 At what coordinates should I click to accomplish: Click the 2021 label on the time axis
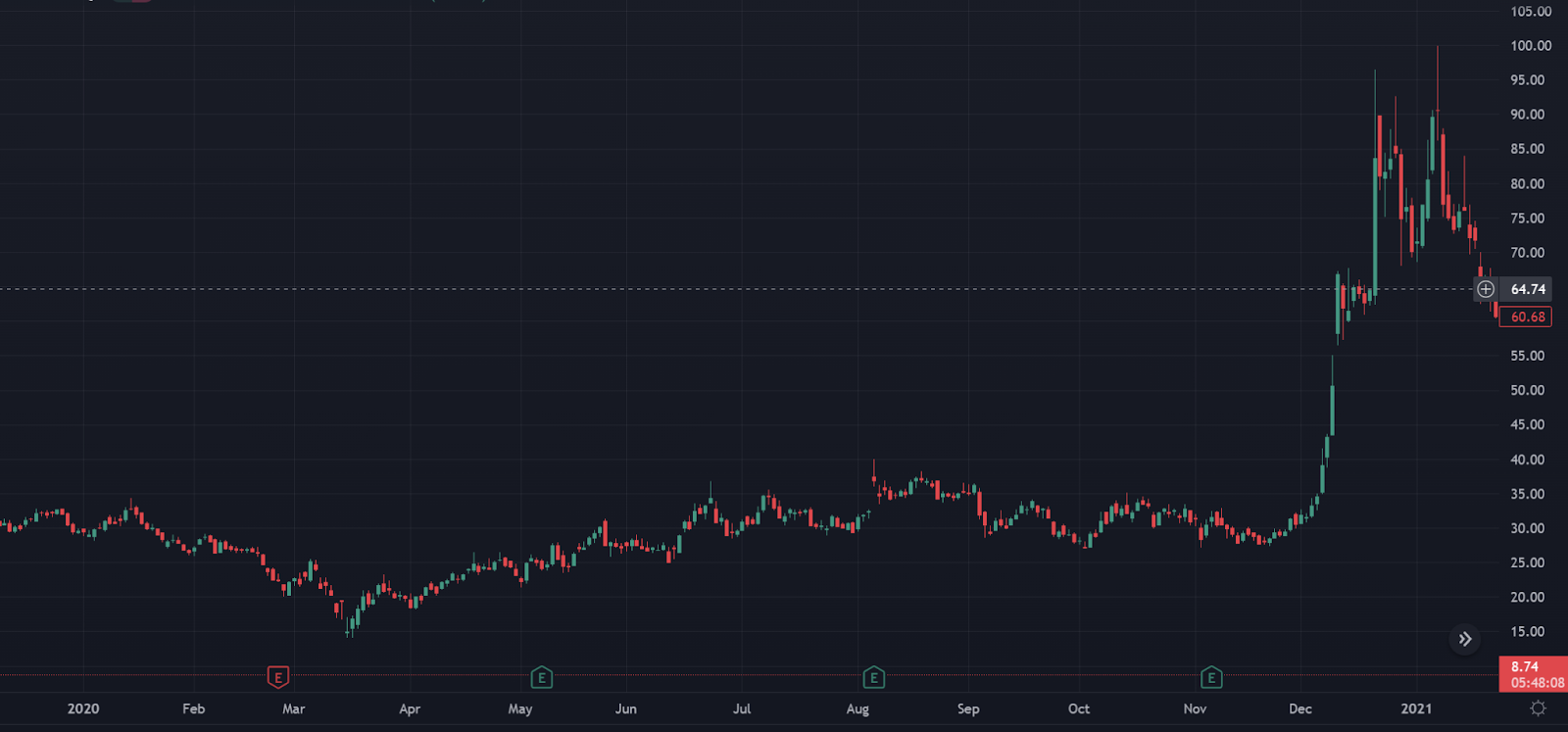(x=1416, y=708)
